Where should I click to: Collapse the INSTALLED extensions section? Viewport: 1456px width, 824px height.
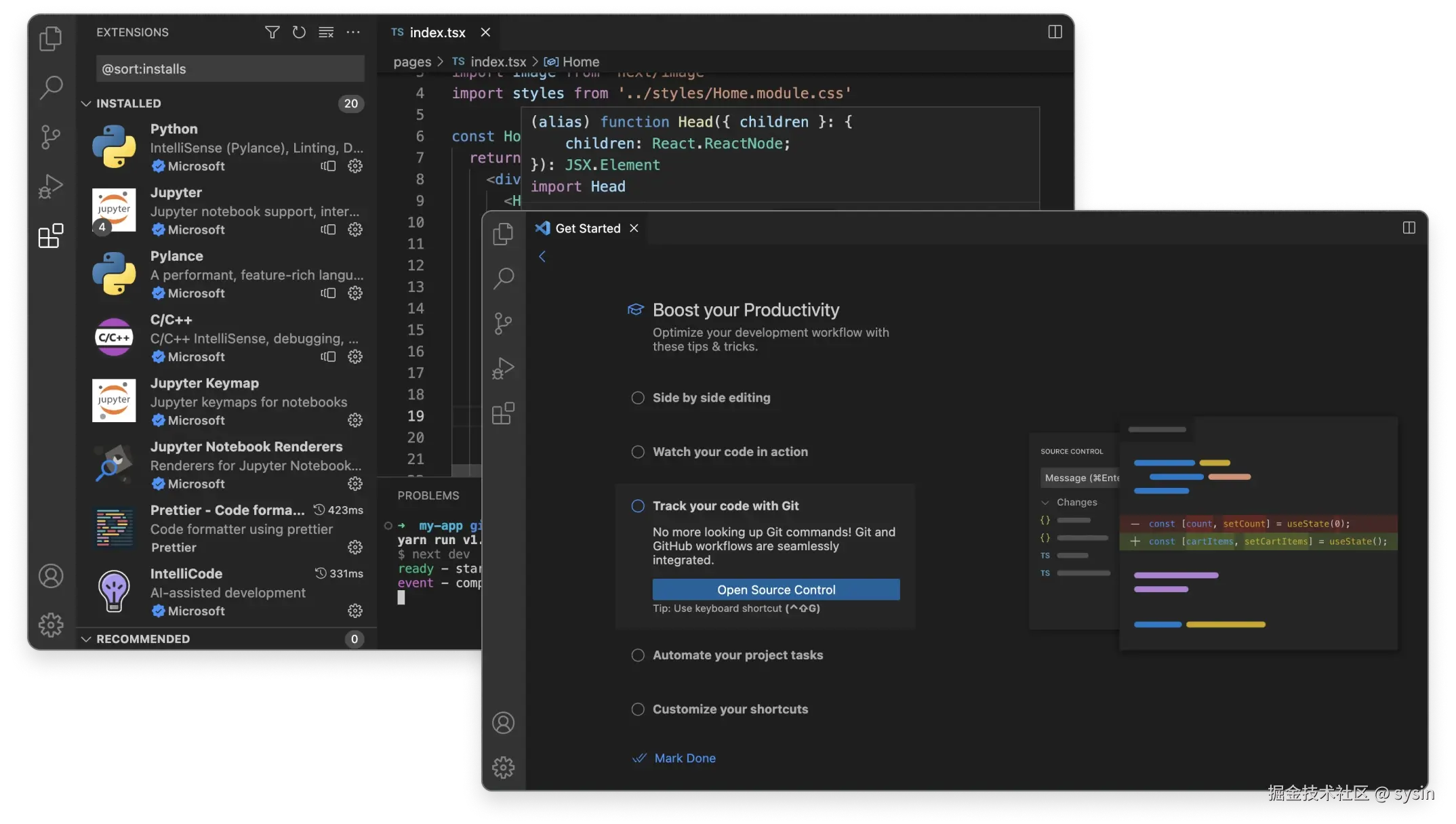pyautogui.click(x=87, y=103)
